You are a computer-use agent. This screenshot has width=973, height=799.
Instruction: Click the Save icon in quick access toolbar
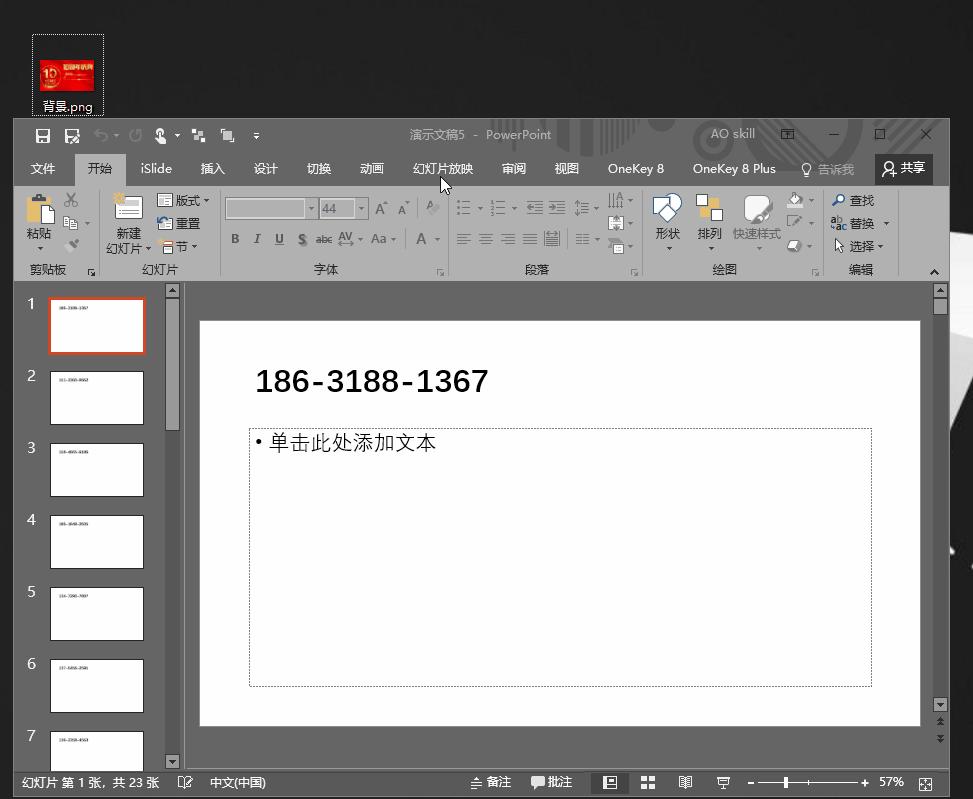tap(42, 135)
